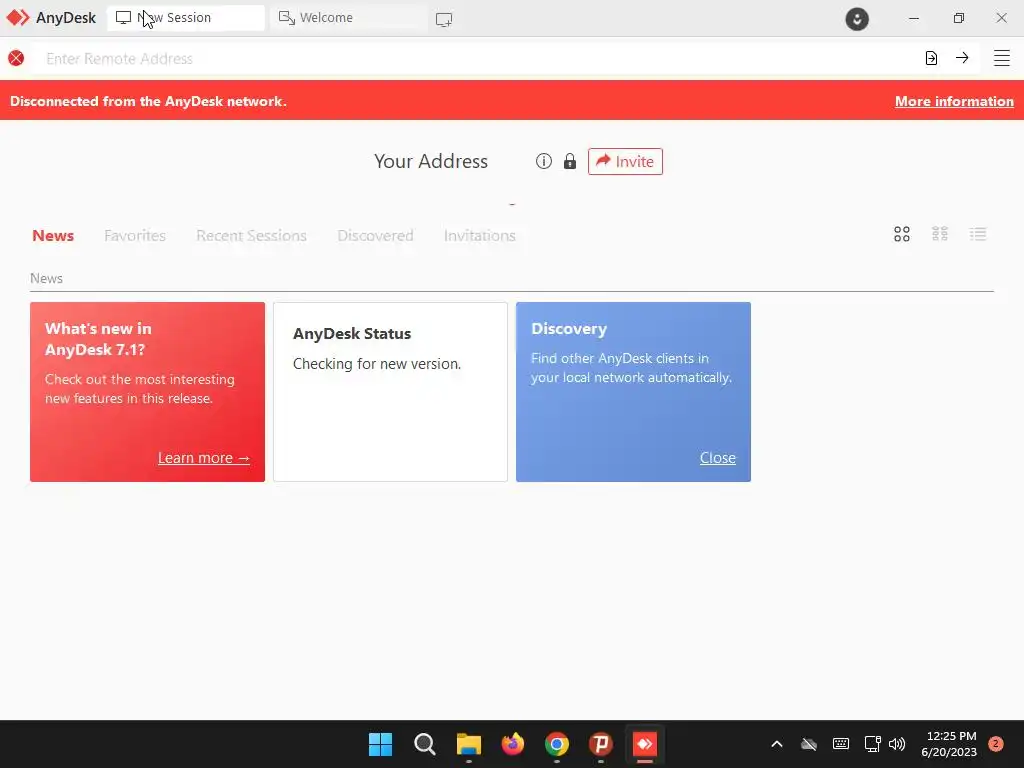Click the touch keyboard tray icon
The width and height of the screenshot is (1024, 768).
coord(840,744)
